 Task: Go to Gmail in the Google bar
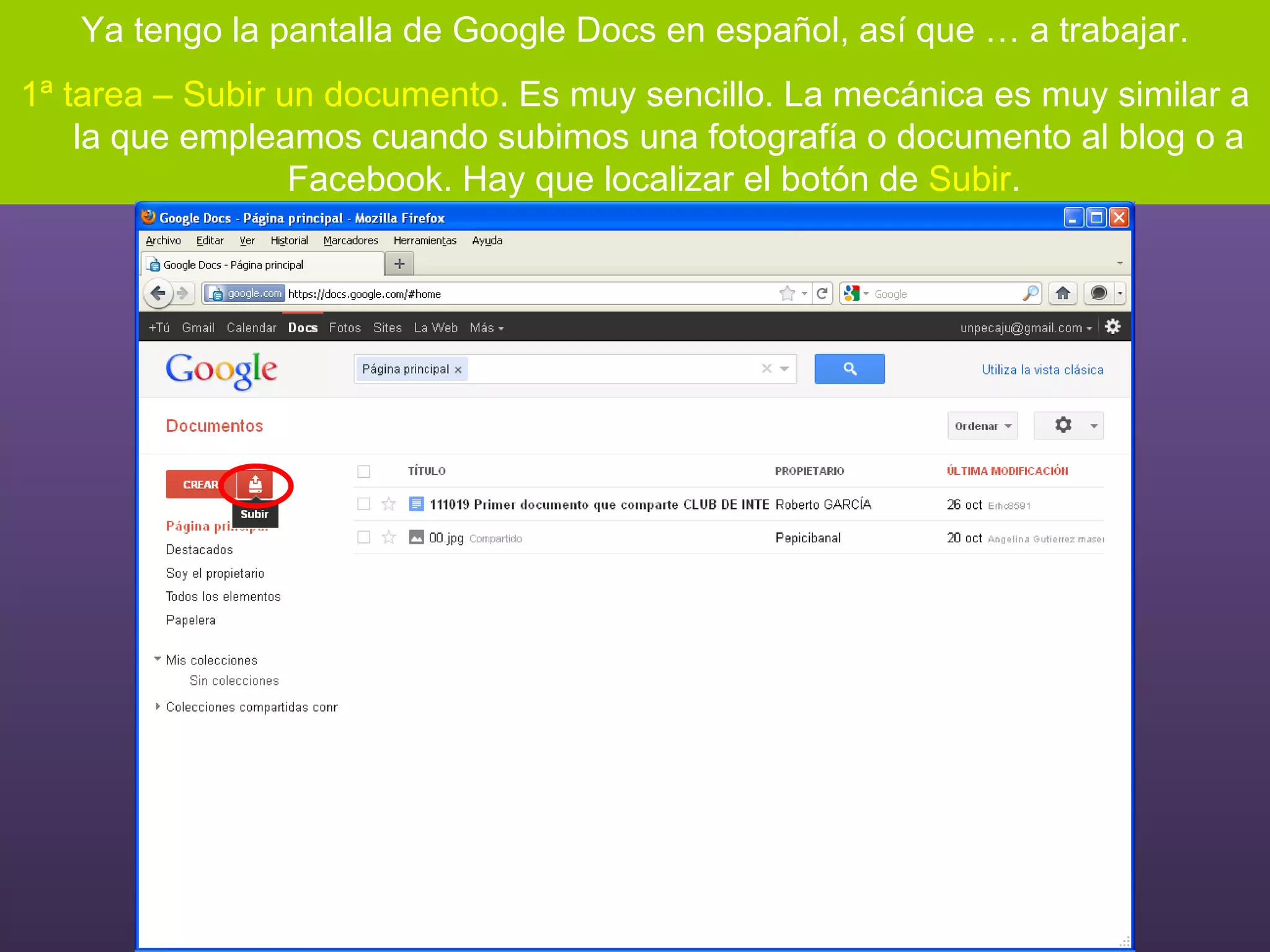tap(198, 328)
